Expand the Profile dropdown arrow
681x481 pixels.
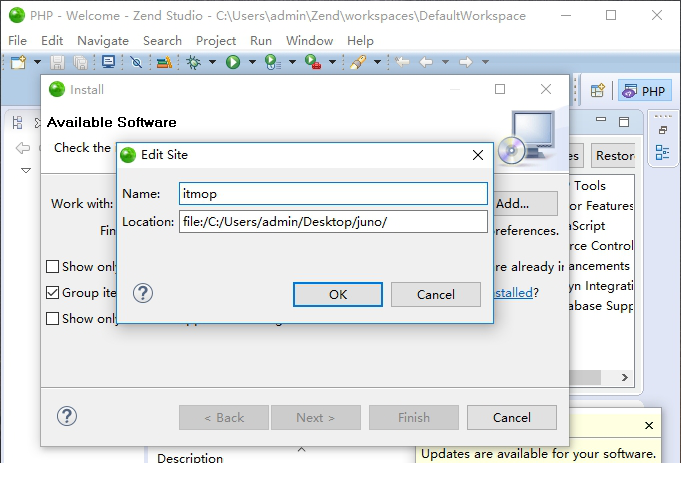(x=292, y=62)
